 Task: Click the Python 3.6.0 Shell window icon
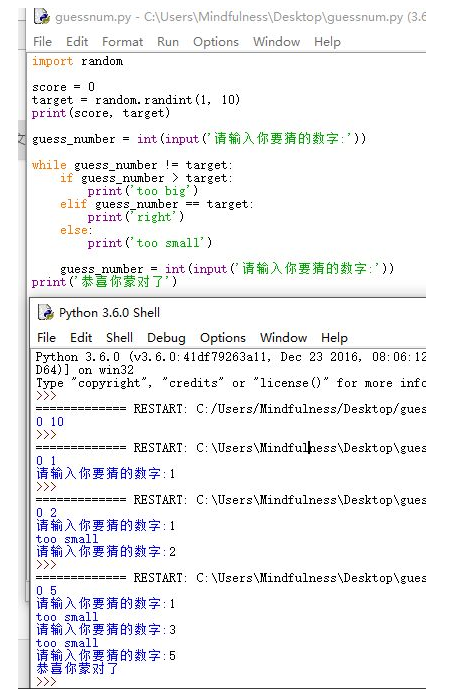click(46, 312)
